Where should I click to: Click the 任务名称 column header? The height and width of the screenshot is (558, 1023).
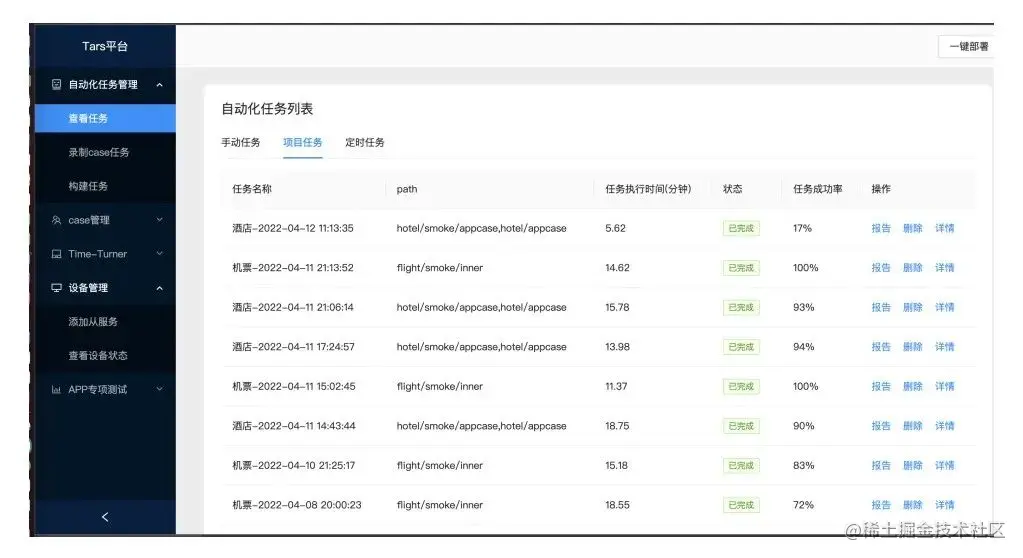tap(252, 189)
